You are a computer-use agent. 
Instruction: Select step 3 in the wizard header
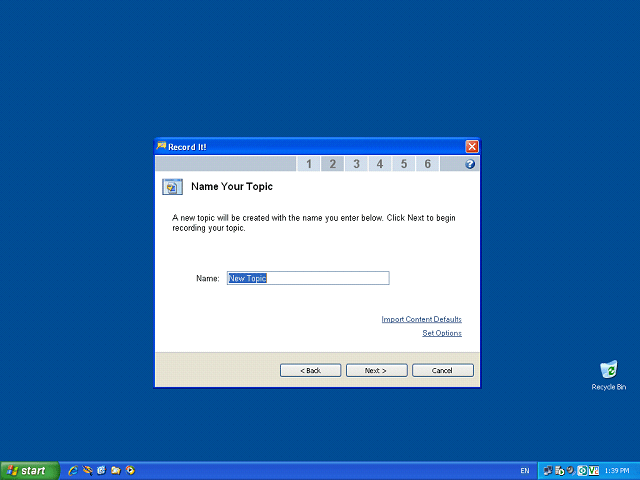356,164
